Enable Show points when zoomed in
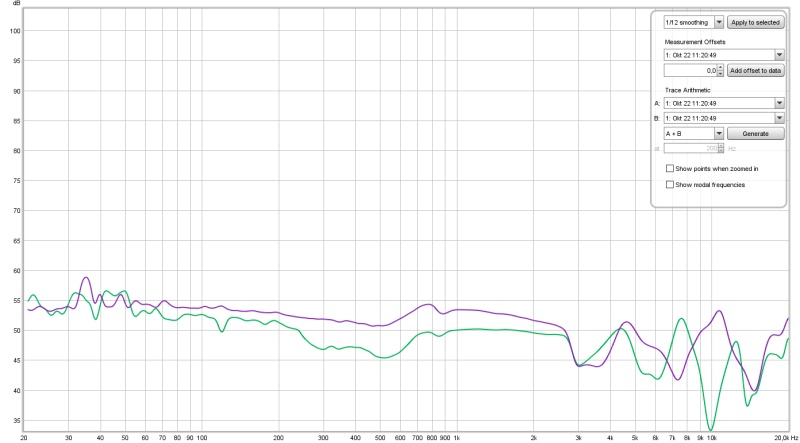The height and width of the screenshot is (443, 800). (x=670, y=169)
